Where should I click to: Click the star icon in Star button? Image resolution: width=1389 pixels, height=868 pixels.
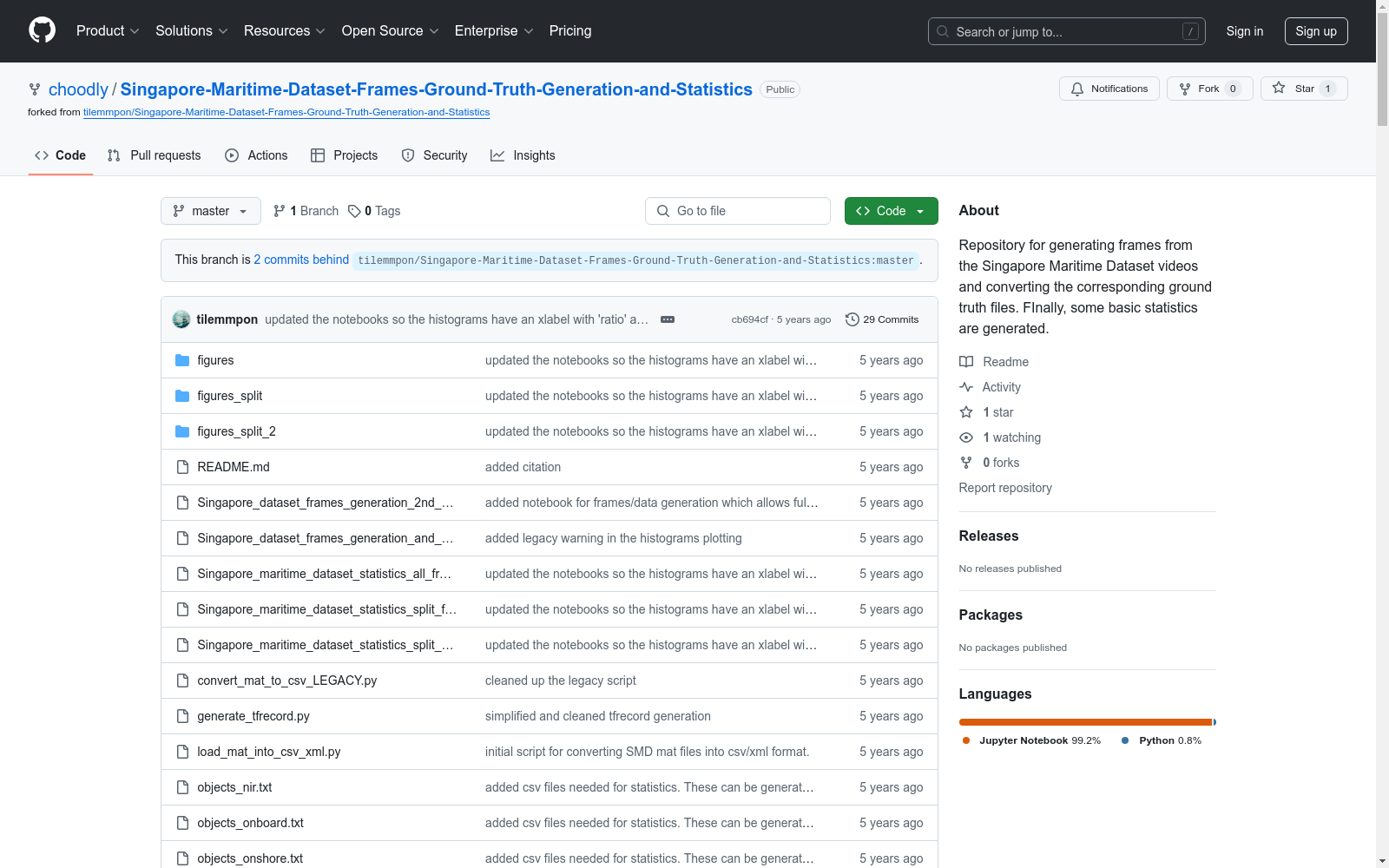[x=1279, y=88]
